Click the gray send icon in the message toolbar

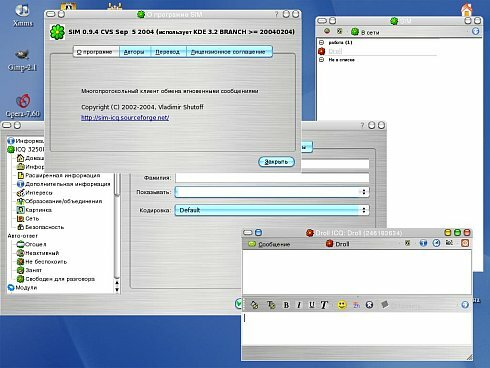[385, 304]
